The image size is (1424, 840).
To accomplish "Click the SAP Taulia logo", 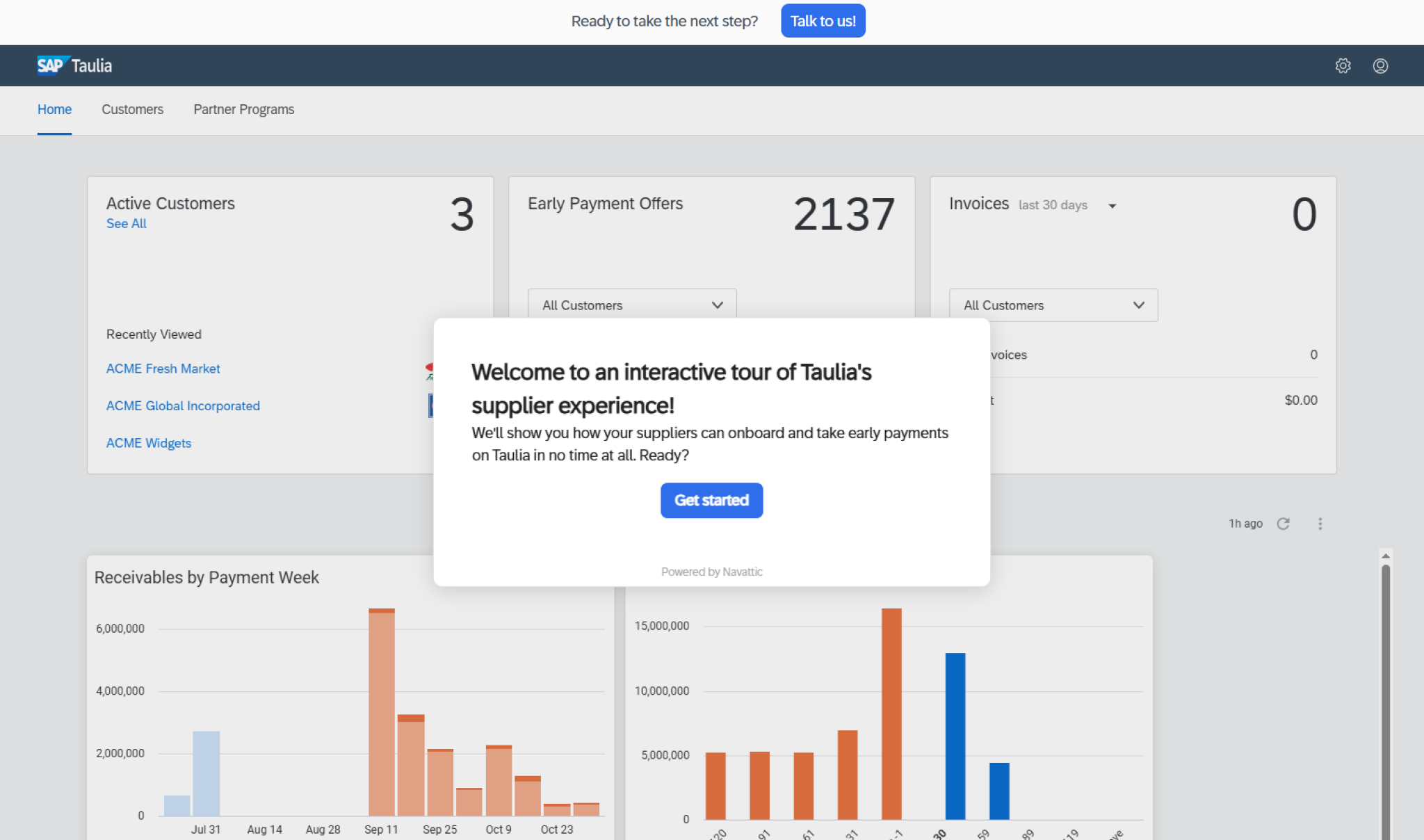I will coord(74,65).
